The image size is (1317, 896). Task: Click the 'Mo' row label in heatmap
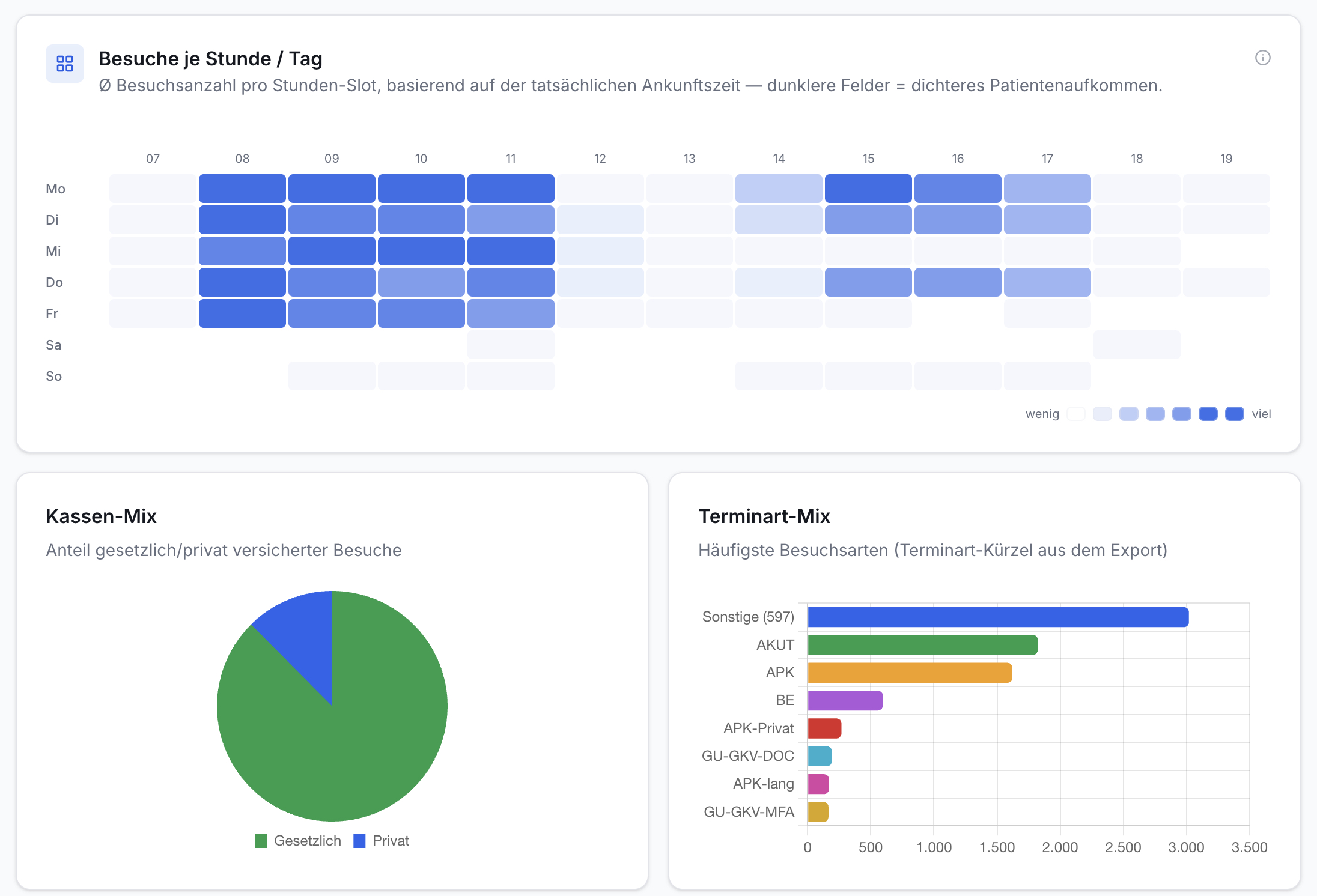tap(55, 189)
